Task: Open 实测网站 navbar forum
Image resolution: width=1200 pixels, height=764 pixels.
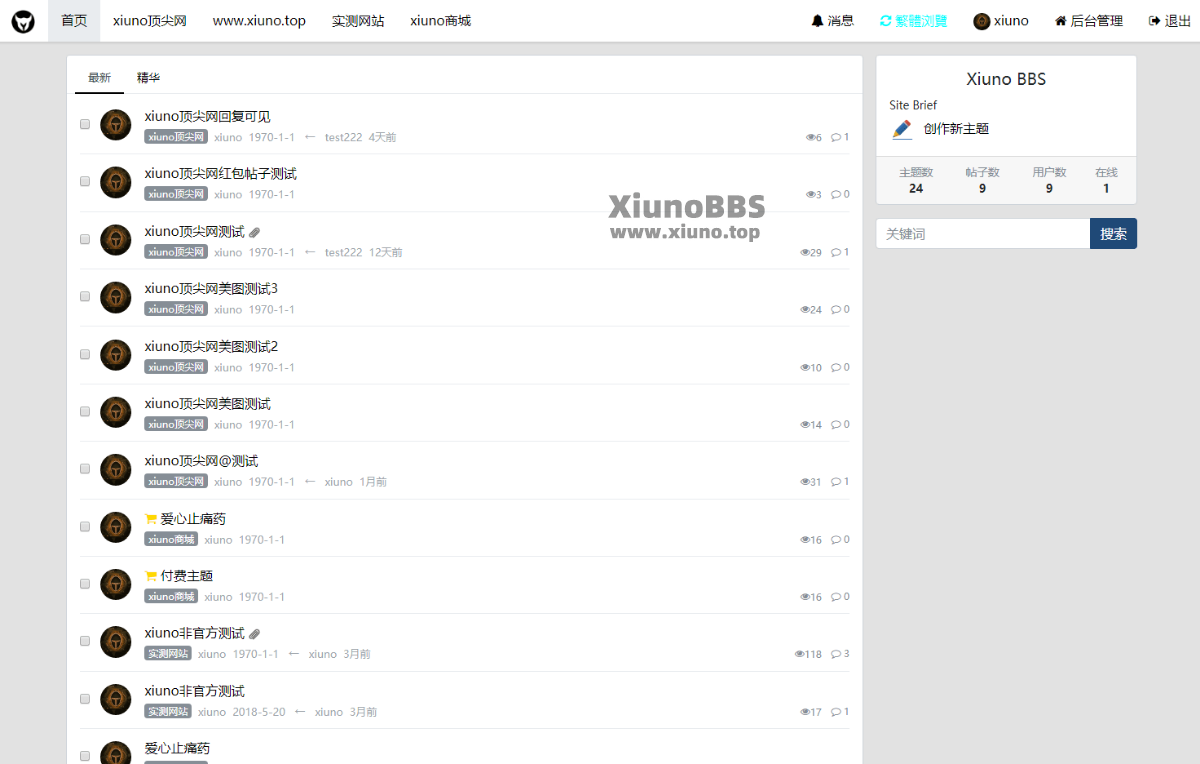Action: click(358, 21)
